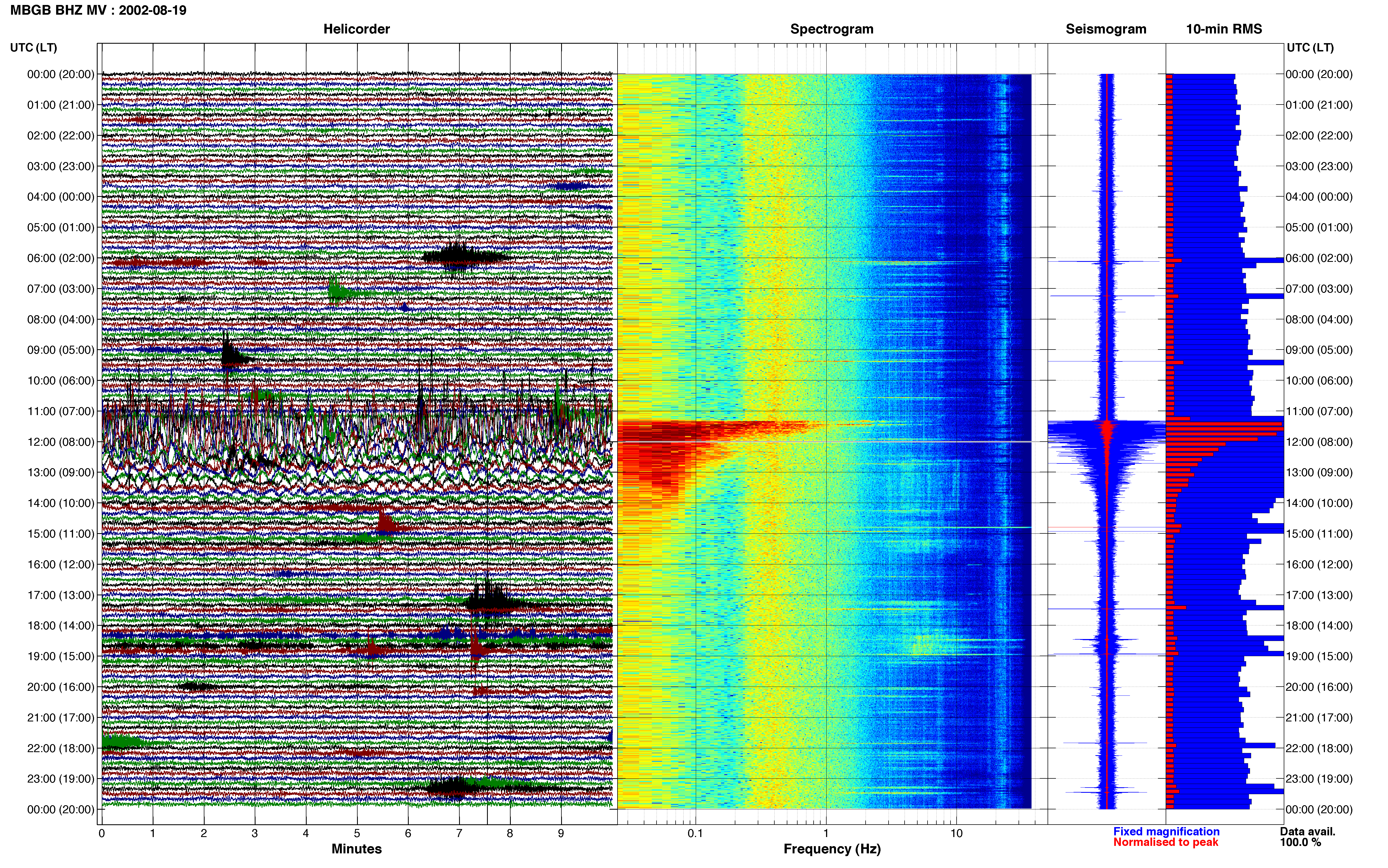Click the left '23:00 (19:00)' time label

click(x=61, y=779)
